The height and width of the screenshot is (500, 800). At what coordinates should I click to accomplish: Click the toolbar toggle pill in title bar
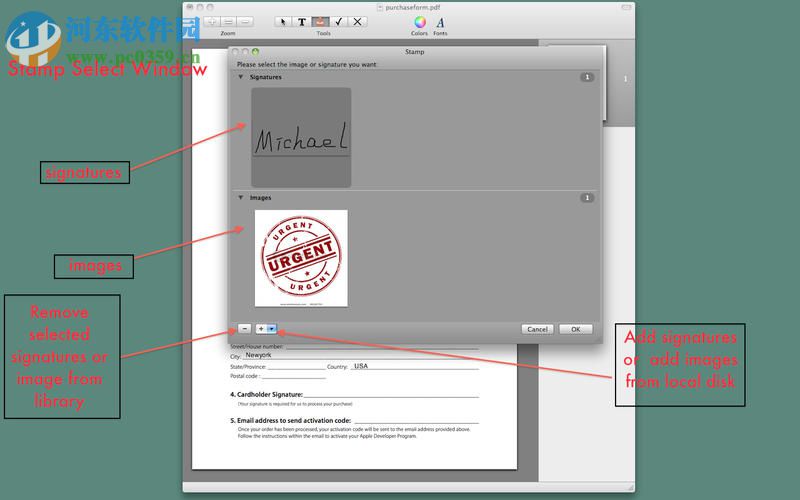pyautogui.click(x=626, y=7)
